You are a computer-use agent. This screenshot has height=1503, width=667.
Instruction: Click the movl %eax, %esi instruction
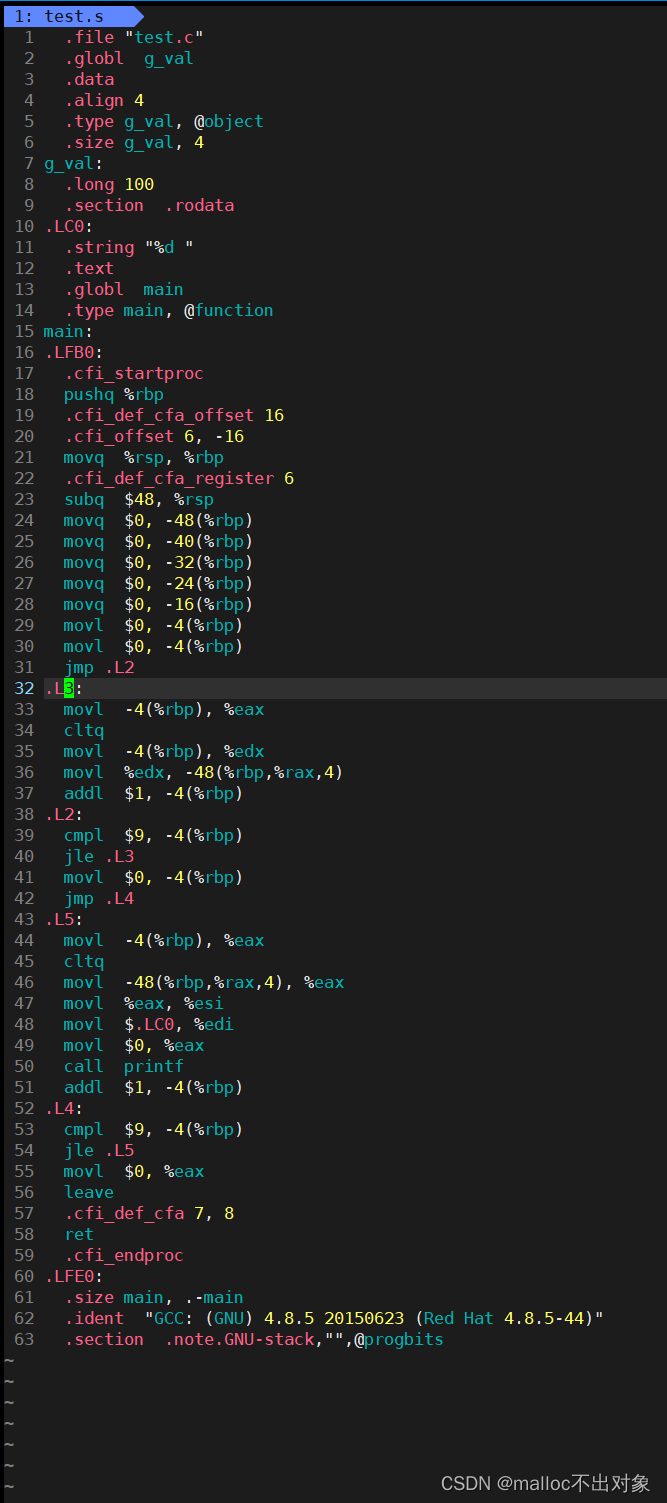[x=144, y=1003]
